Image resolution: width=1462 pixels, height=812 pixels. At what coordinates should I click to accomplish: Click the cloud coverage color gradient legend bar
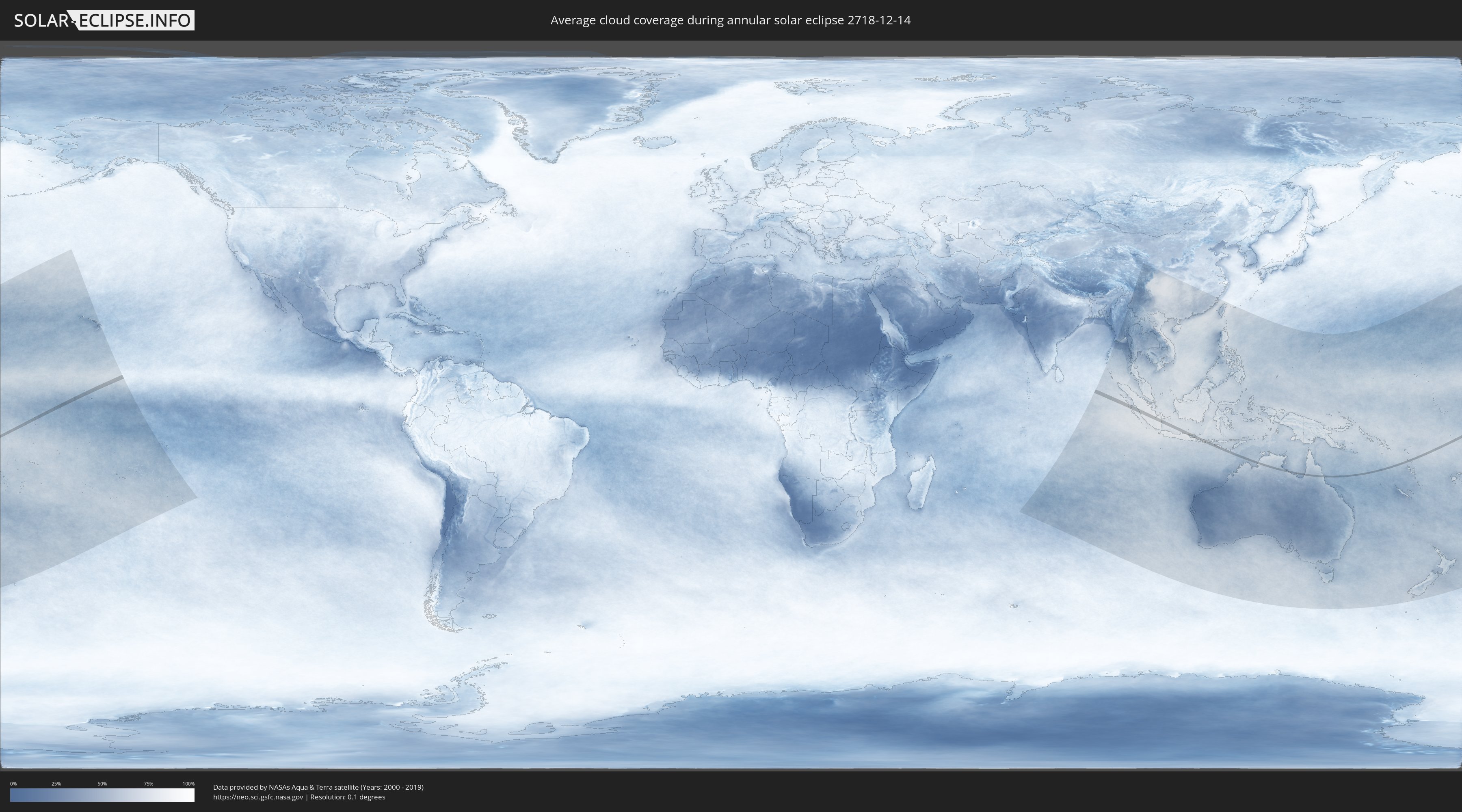tap(102, 795)
